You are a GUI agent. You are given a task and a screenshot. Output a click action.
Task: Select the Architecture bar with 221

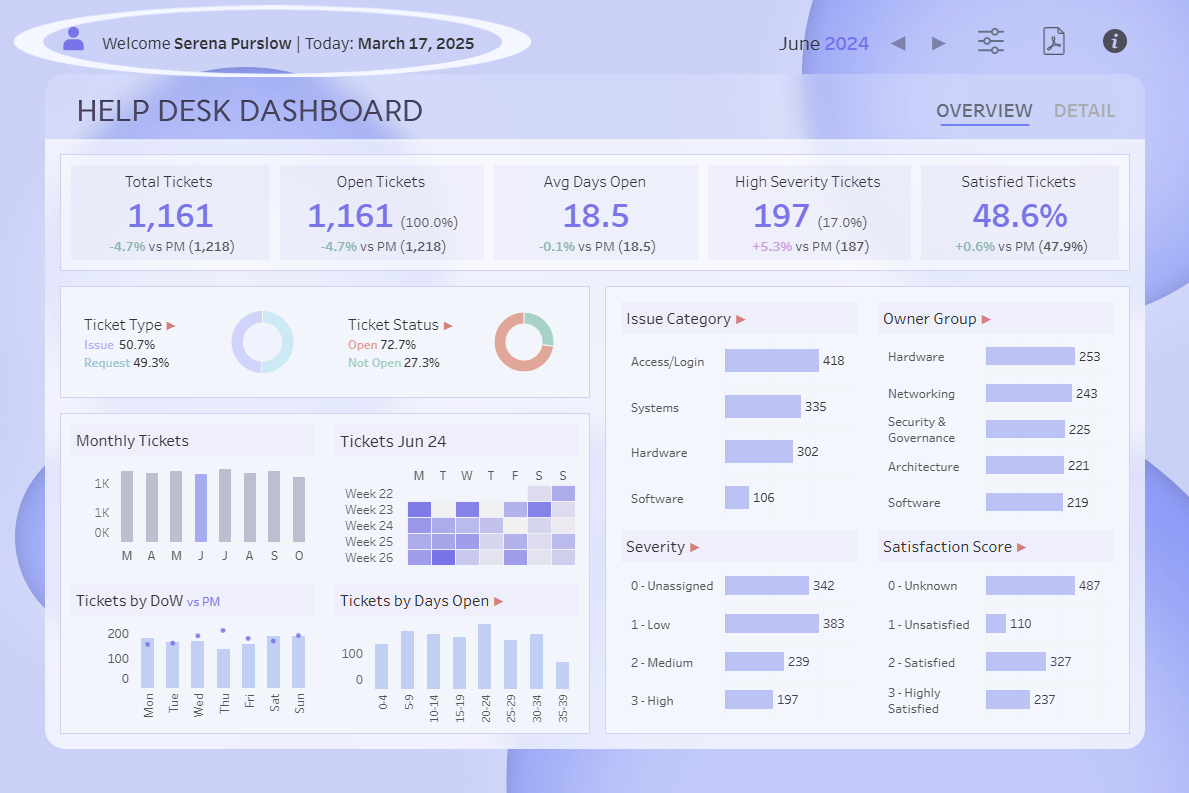(x=1025, y=465)
